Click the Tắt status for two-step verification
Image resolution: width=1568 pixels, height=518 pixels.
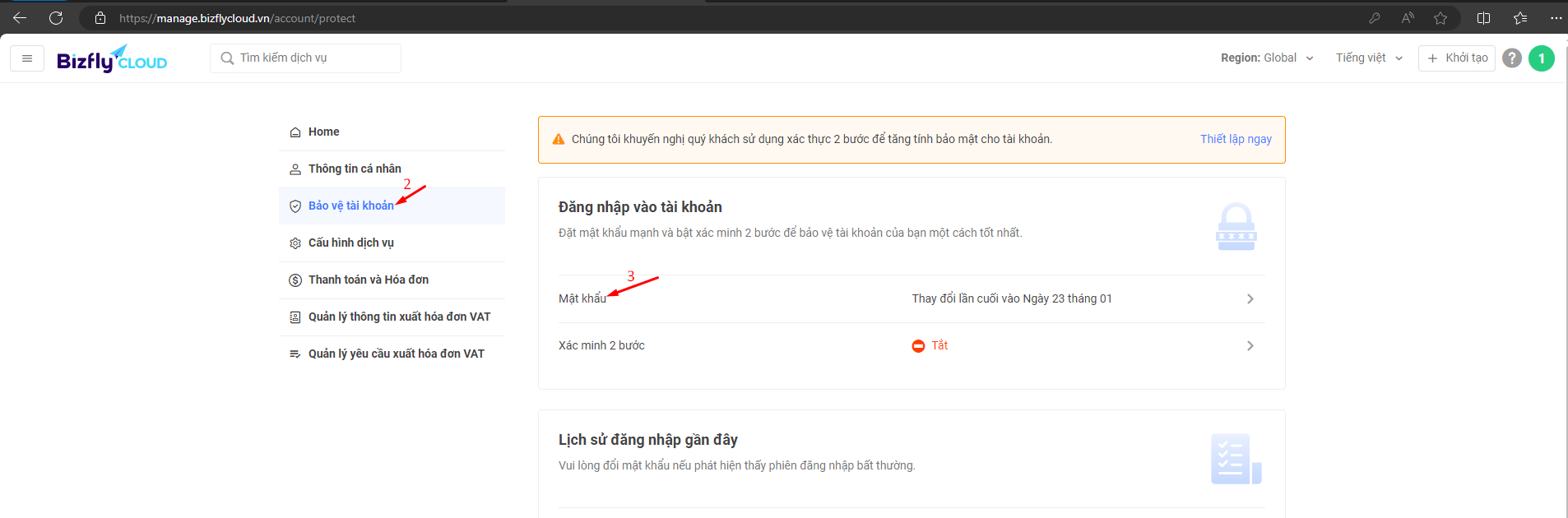(x=939, y=346)
